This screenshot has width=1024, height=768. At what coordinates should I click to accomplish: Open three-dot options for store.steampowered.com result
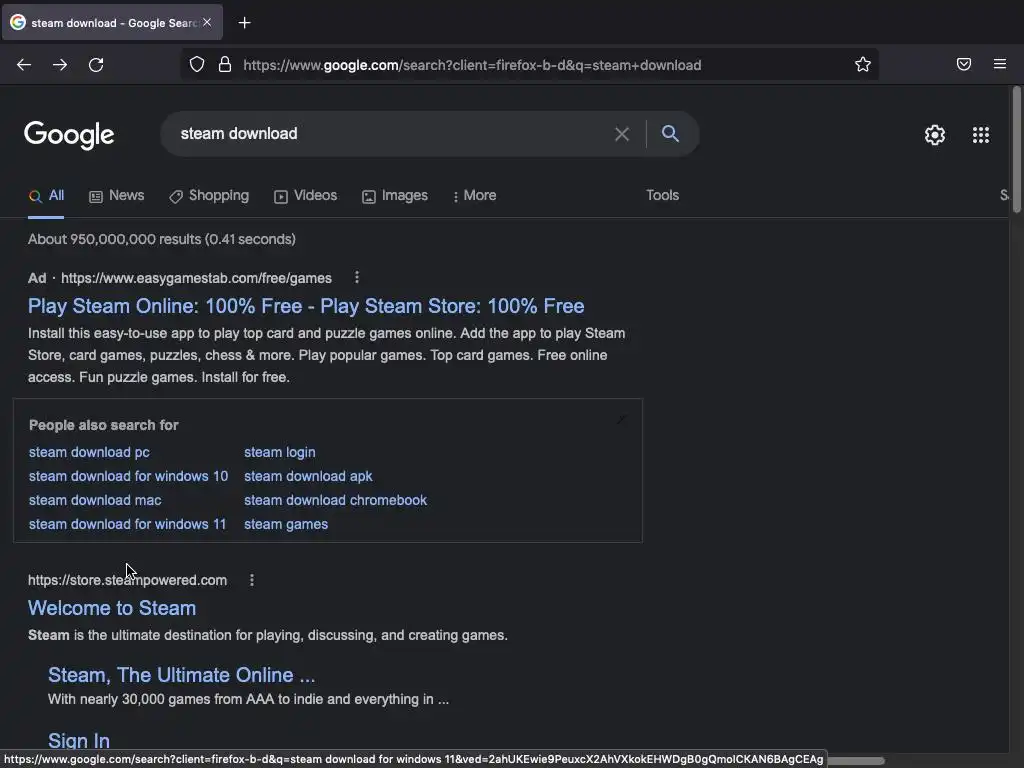click(x=252, y=580)
